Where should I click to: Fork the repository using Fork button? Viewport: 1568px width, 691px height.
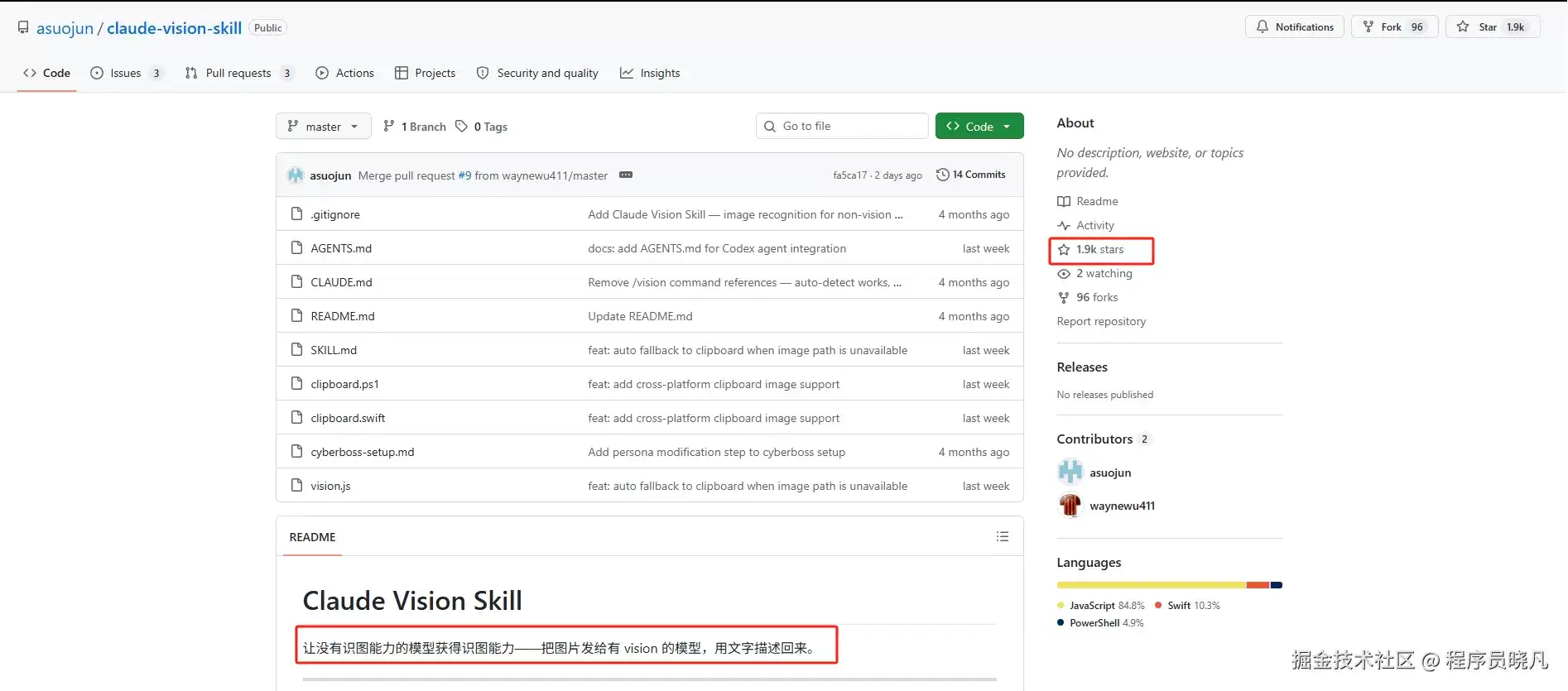[1394, 26]
